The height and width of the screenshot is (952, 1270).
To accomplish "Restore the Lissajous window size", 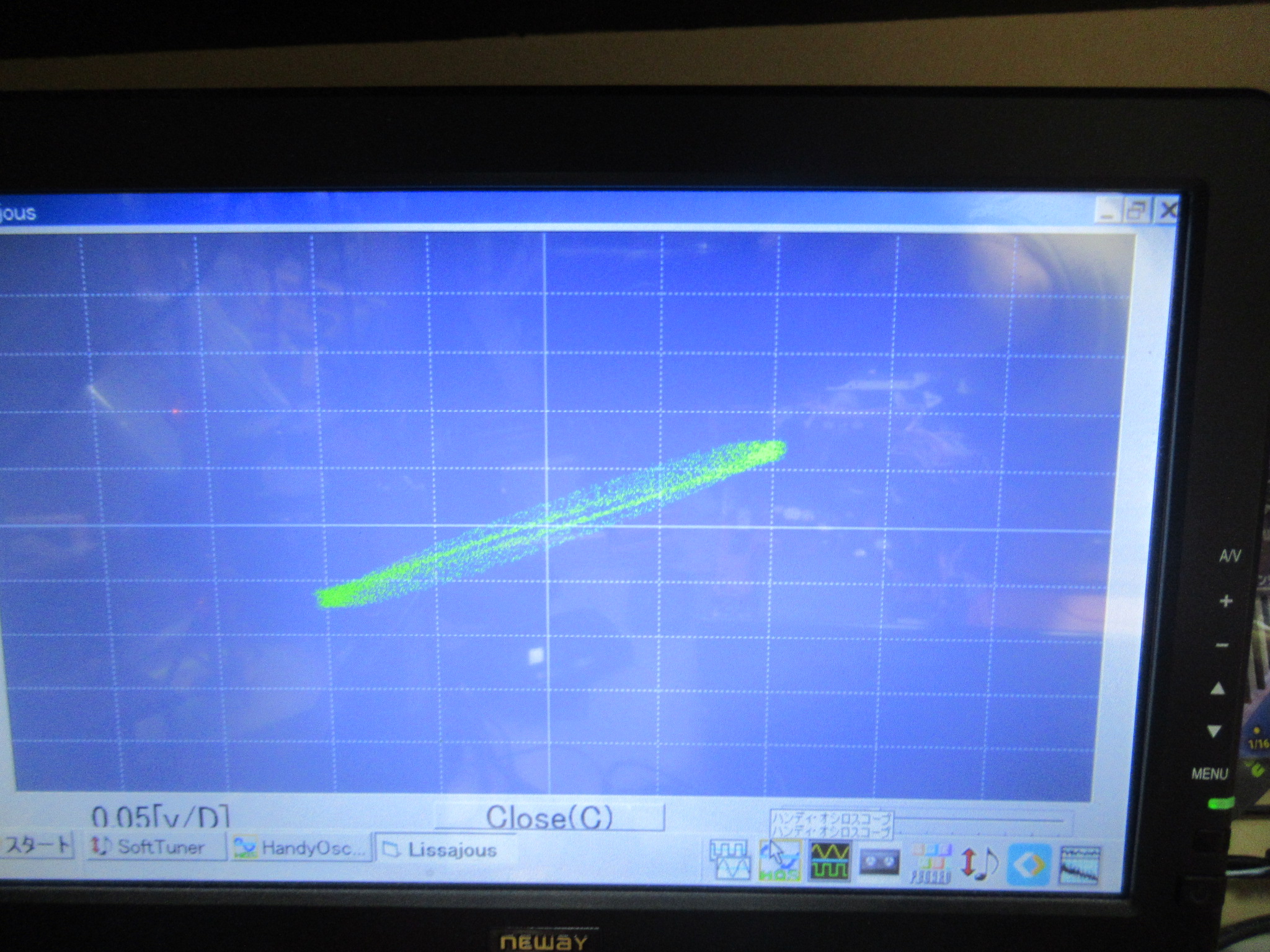I will [1137, 211].
